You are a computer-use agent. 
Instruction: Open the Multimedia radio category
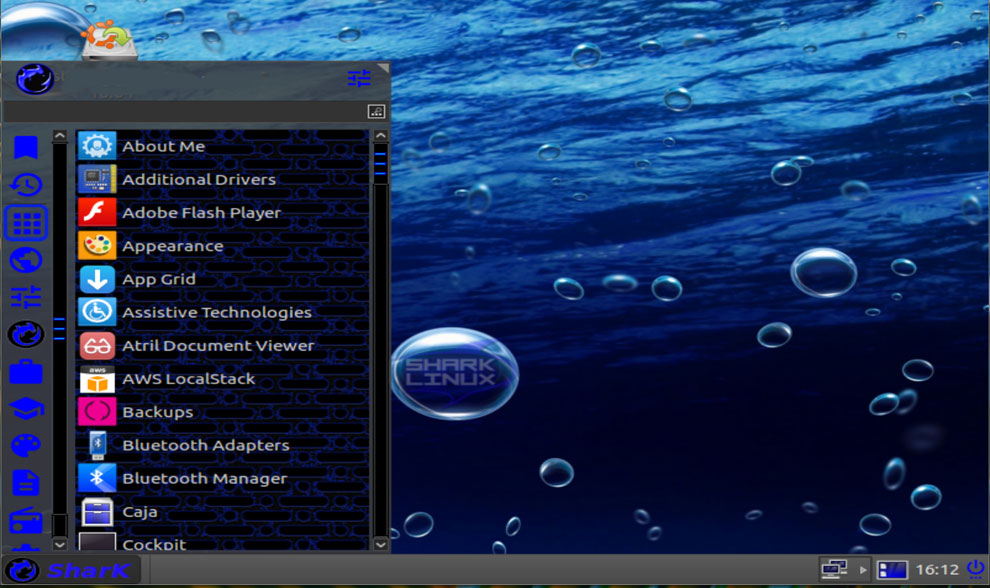click(26, 520)
